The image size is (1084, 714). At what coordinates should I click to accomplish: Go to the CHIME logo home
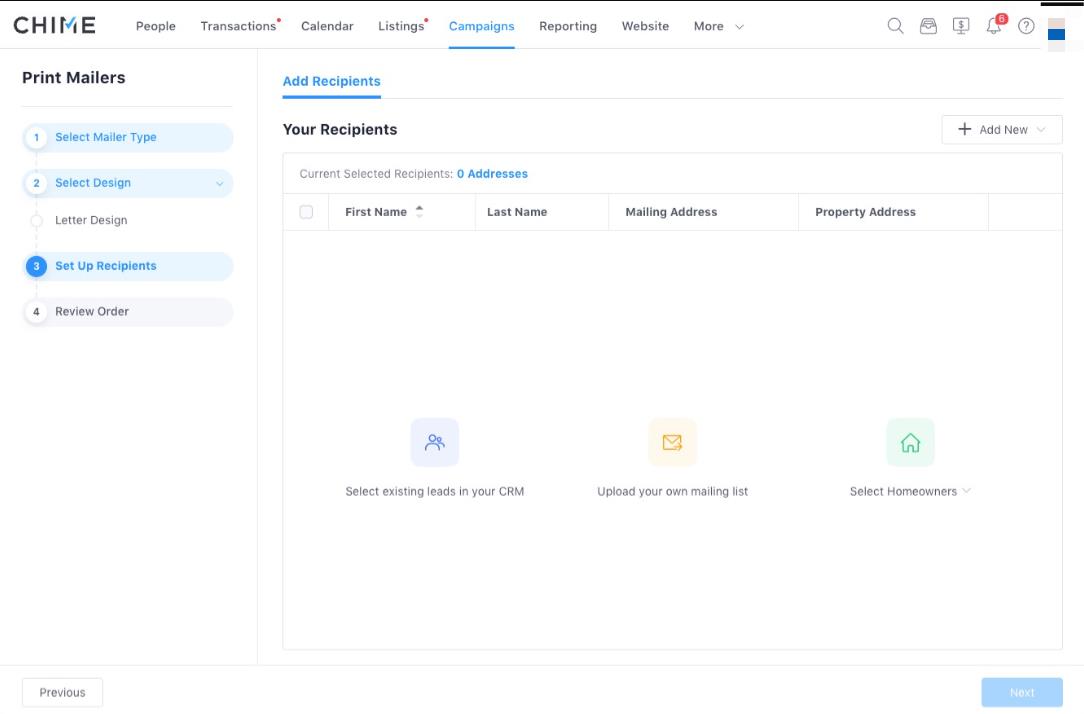coord(55,25)
